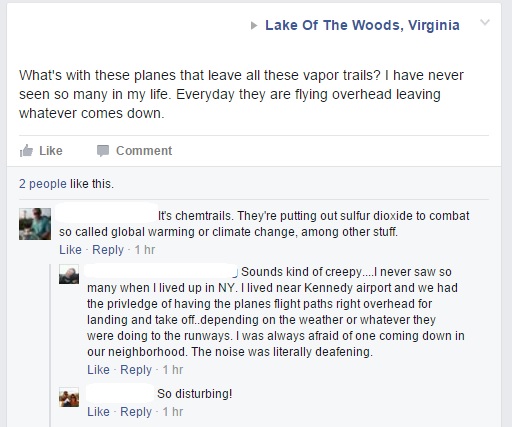Click Comment text under the post
Screen dimensions: 512x427
pos(144,151)
